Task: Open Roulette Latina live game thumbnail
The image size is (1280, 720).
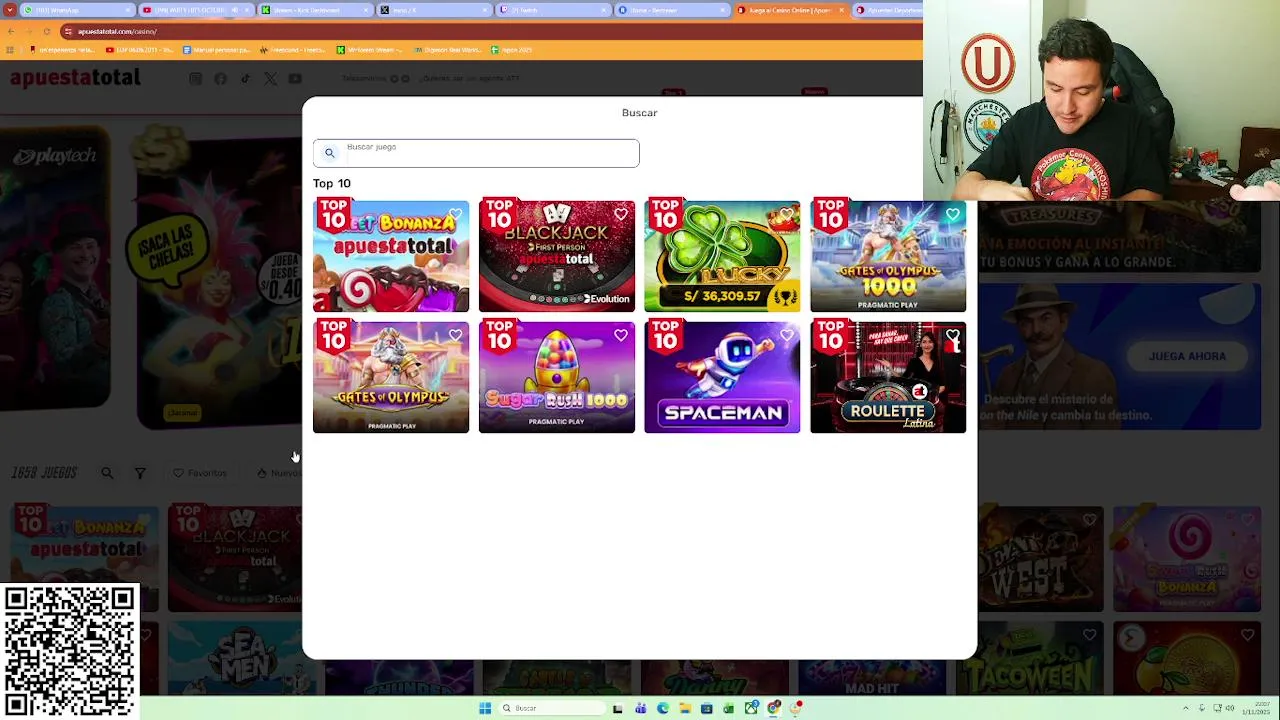Action: pyautogui.click(x=888, y=377)
